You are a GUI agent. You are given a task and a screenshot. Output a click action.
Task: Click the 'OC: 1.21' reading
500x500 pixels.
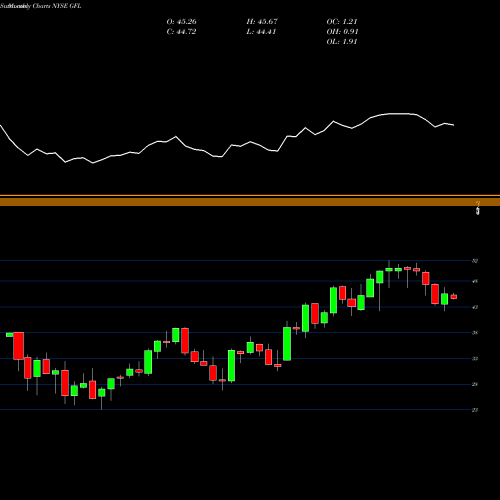[x=342, y=22]
